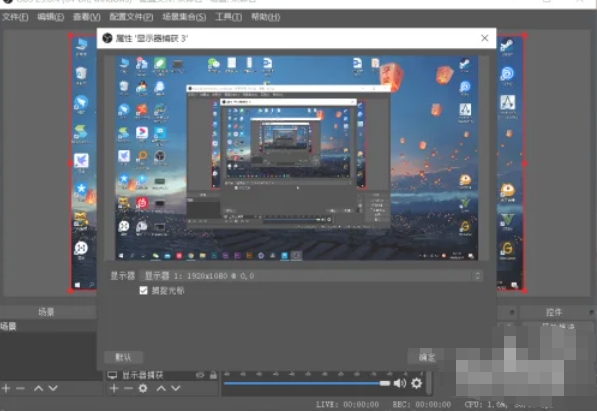Screen dimensions: 597x412
Task: Lock the 显示器捕获 source via padlock icon
Action: coord(213,375)
